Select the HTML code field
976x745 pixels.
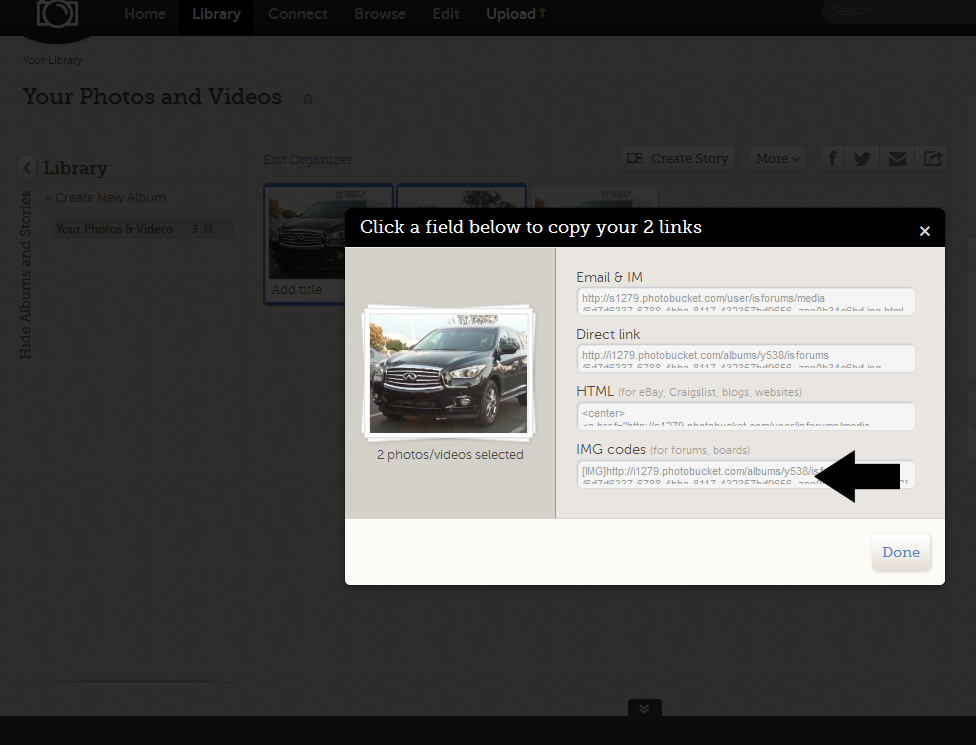click(x=745, y=416)
